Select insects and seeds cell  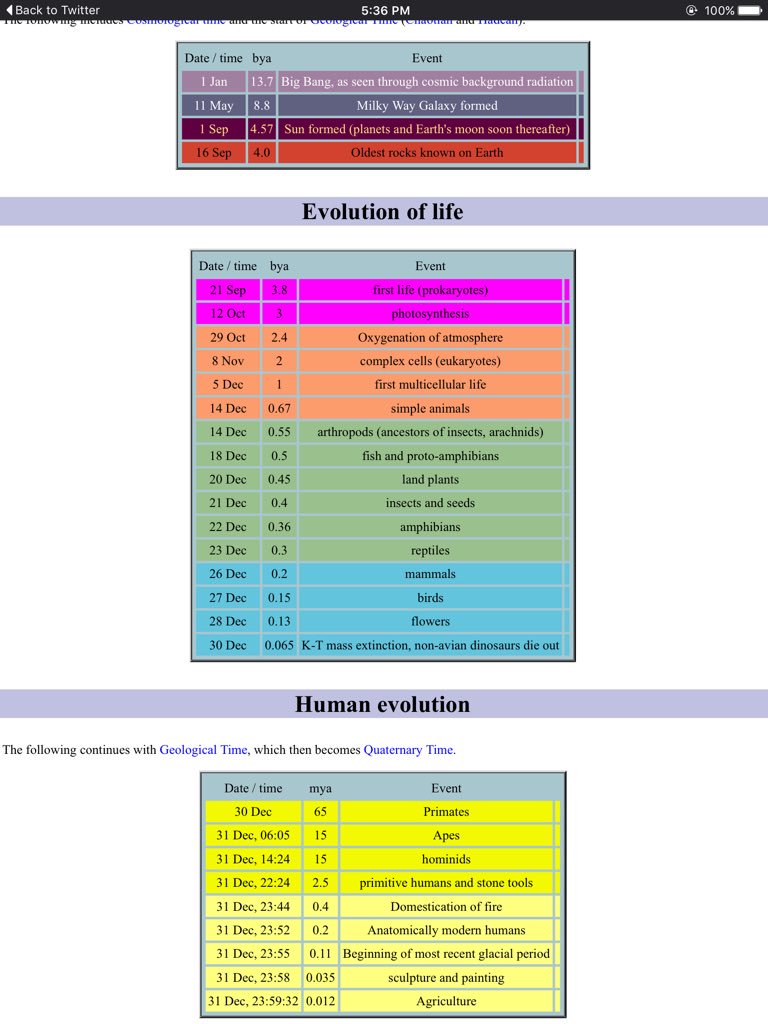pyautogui.click(x=430, y=503)
